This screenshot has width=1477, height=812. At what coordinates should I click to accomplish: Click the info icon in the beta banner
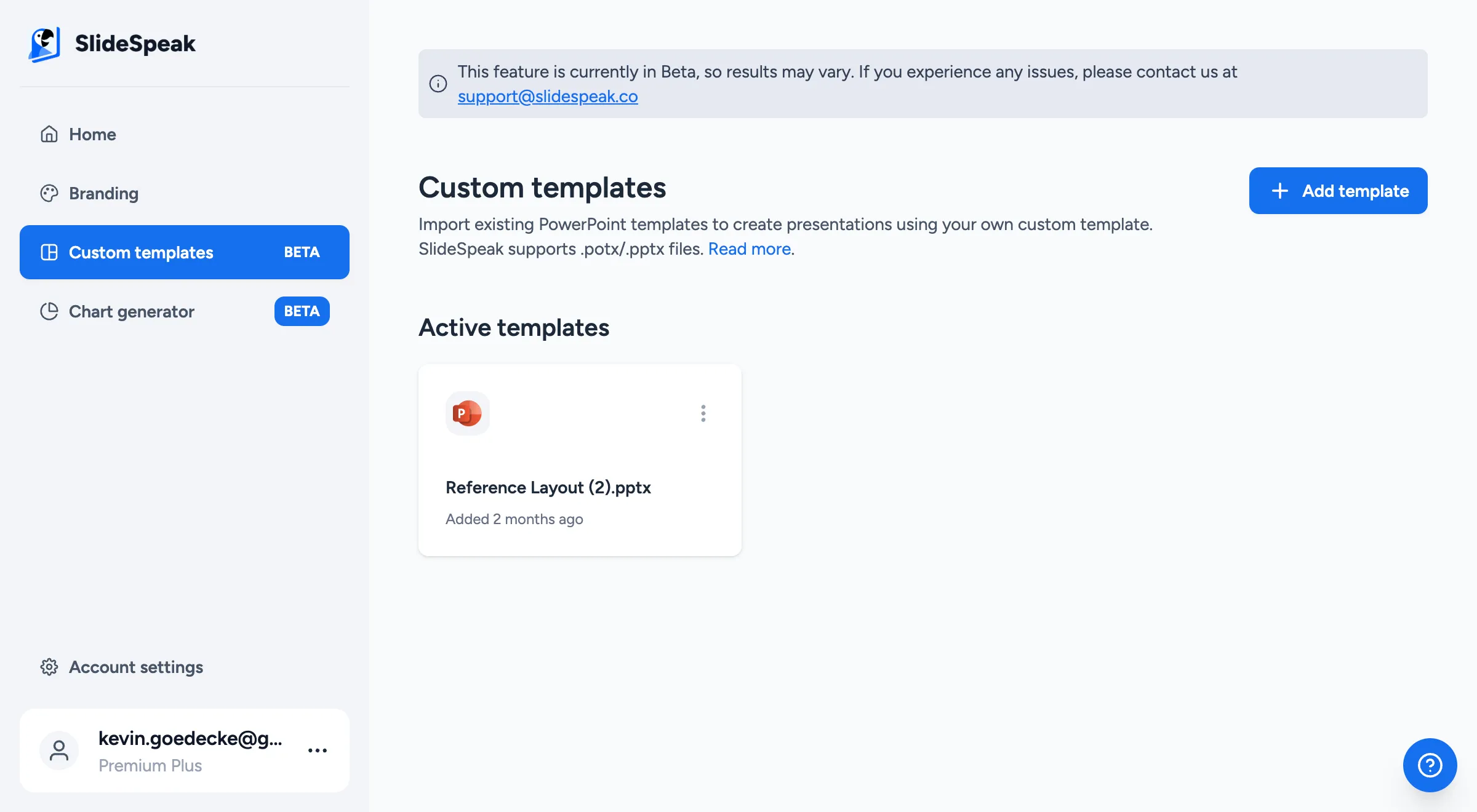coord(438,84)
